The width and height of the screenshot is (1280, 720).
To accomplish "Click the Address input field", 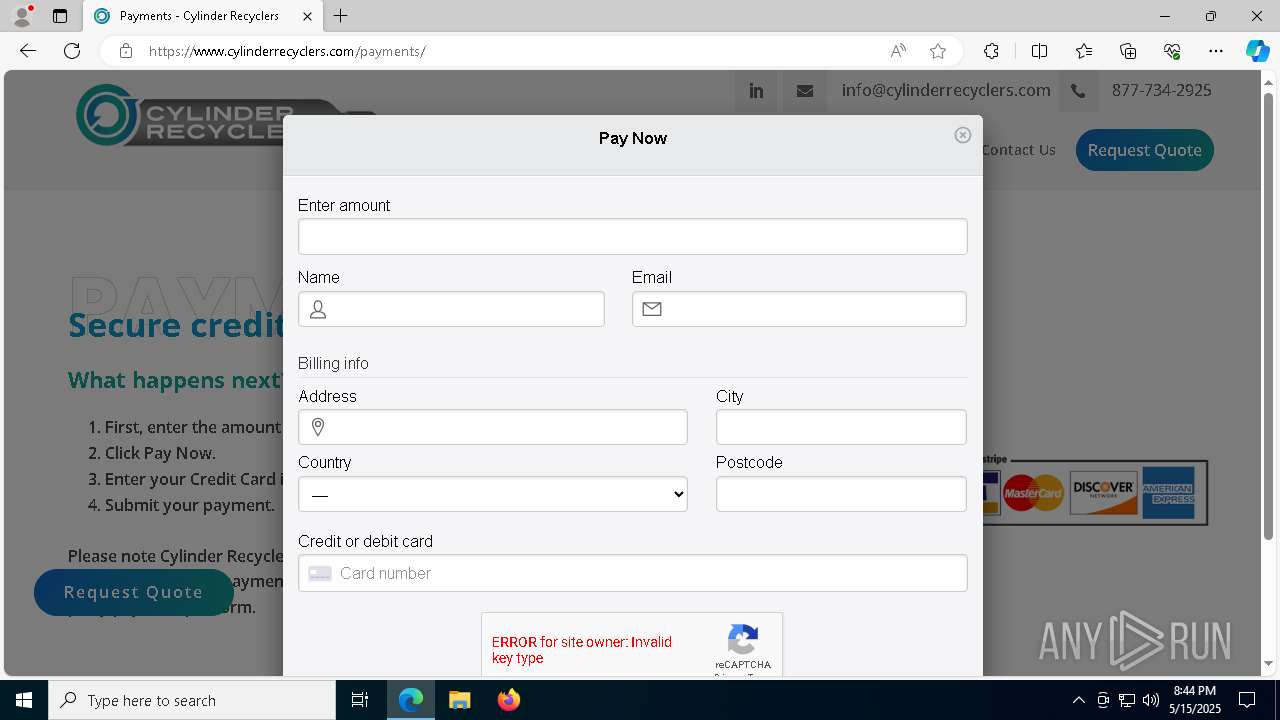I will pos(492,427).
